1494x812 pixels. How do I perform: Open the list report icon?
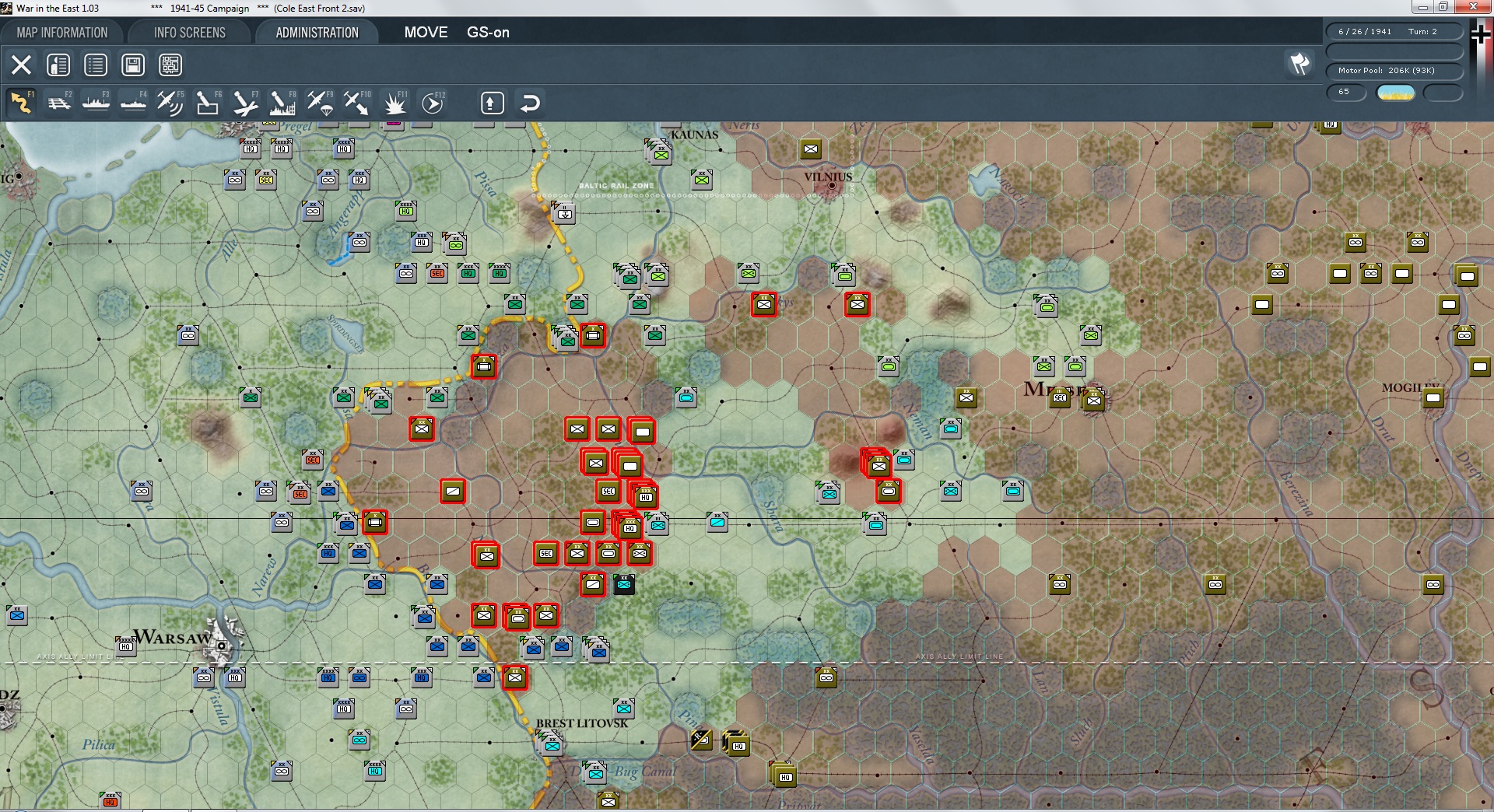(96, 65)
